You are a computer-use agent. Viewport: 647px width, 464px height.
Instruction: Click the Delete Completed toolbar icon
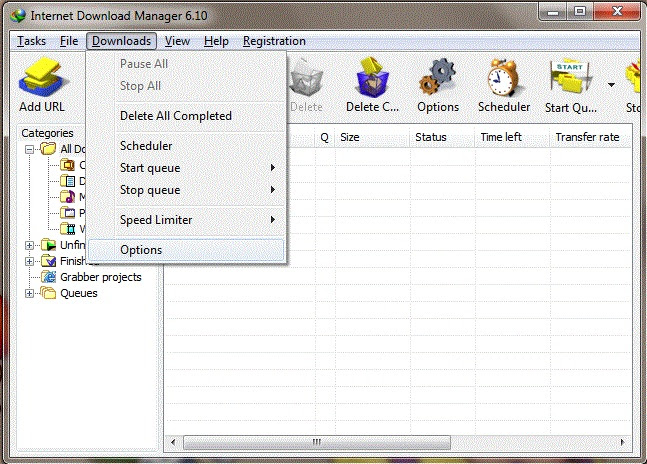pos(372,78)
